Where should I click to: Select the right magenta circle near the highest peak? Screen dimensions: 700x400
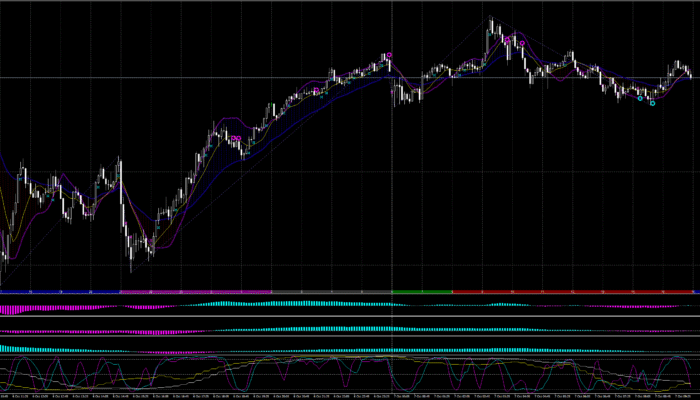pyautogui.click(x=522, y=44)
